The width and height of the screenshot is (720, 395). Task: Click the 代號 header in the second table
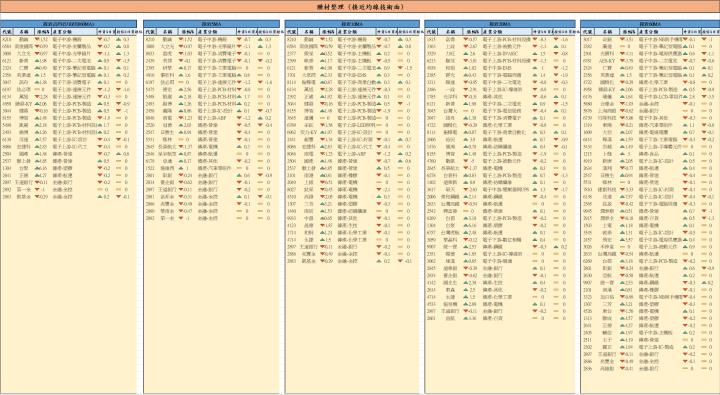[x=150, y=32]
